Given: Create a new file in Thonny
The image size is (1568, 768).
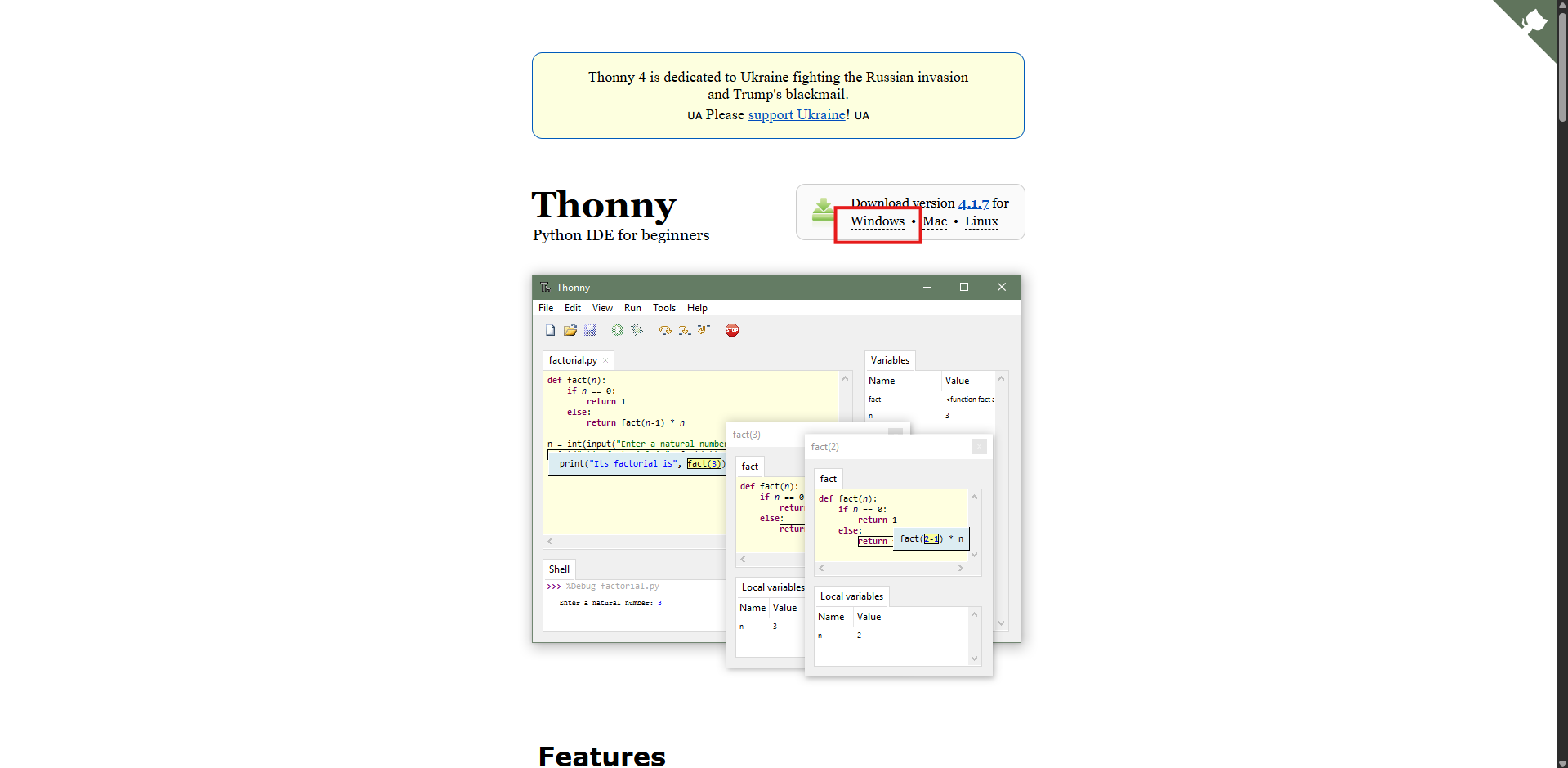Looking at the screenshot, I should 550,330.
